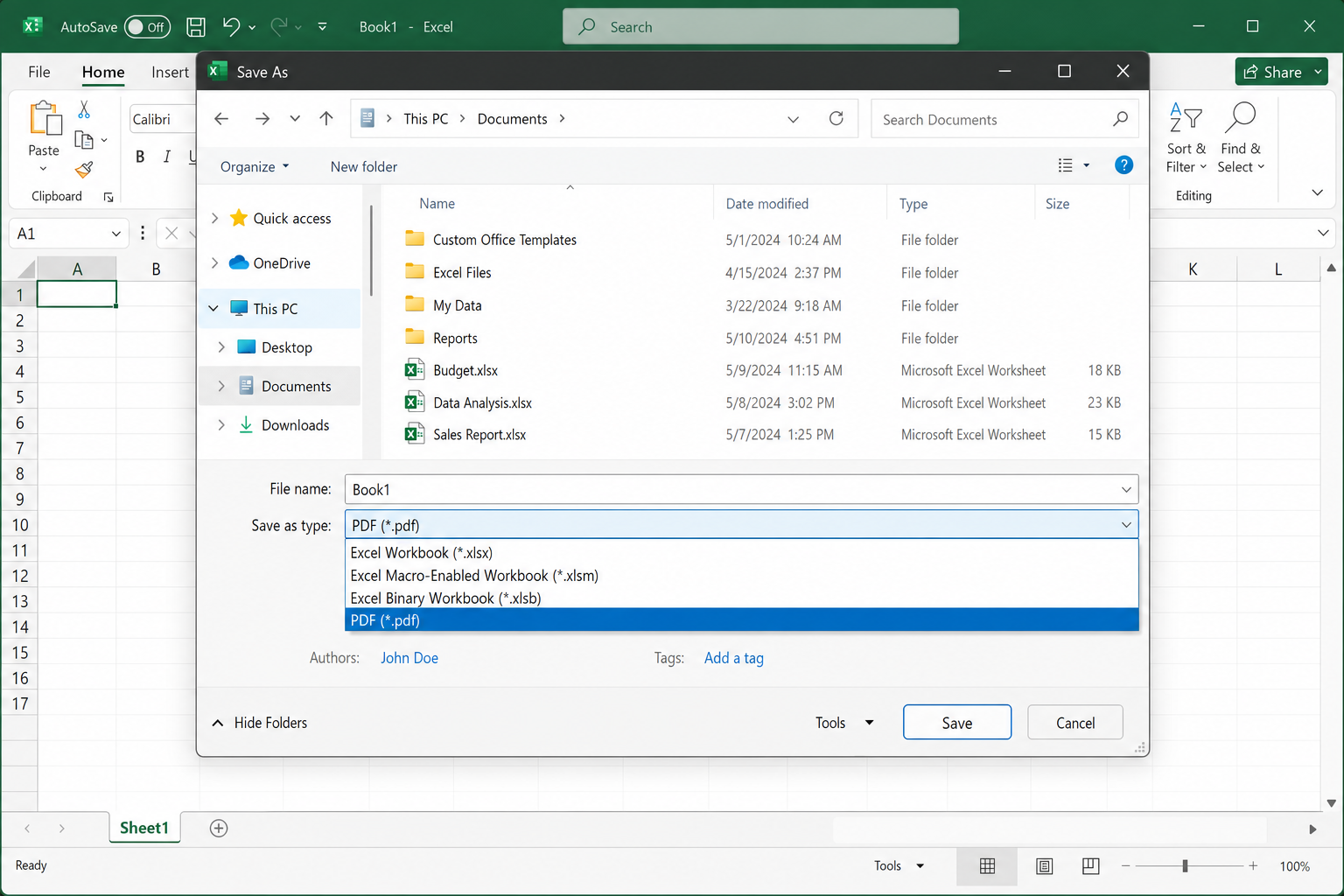
Task: Toggle Bold formatting
Action: click(140, 157)
